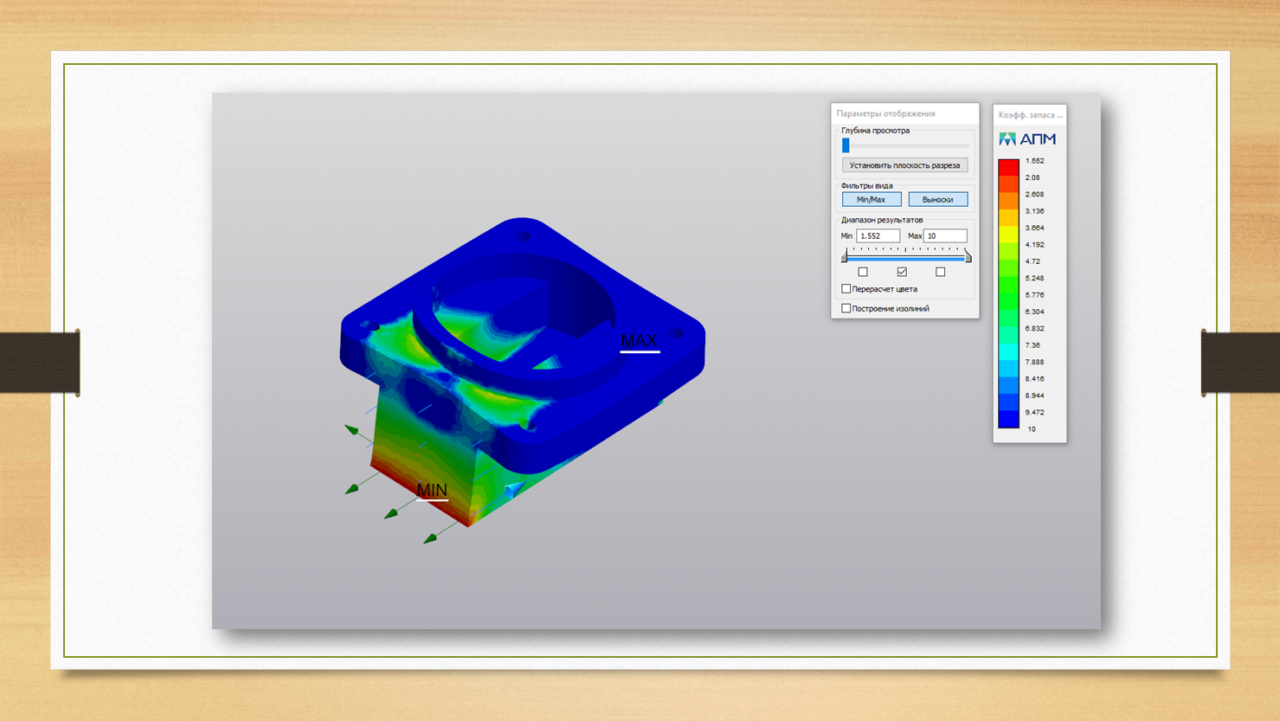The image size is (1280, 721).
Task: Click right handle of results range slider
Action: pyautogui.click(x=968, y=258)
